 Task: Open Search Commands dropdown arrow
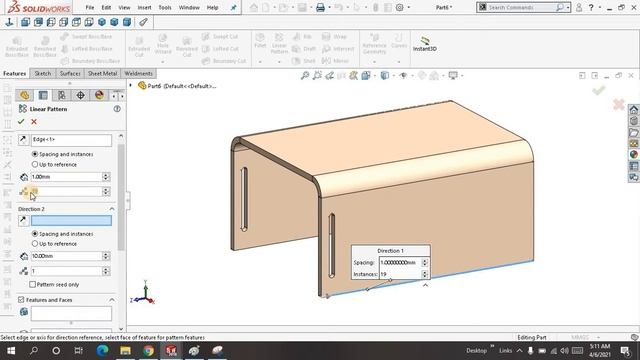568,7
